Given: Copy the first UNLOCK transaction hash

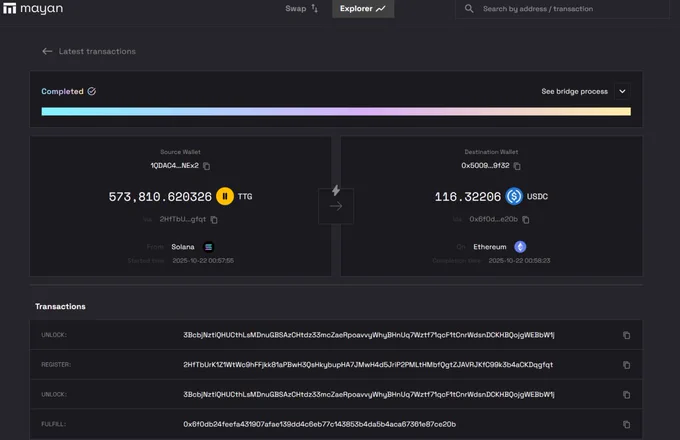Looking at the screenshot, I should point(626,335).
